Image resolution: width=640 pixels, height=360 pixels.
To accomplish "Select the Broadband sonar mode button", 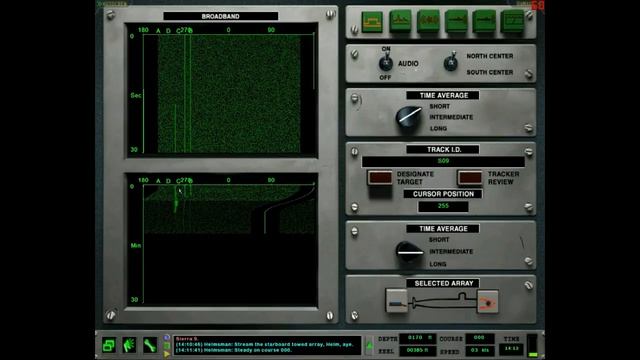I will click(372, 22).
